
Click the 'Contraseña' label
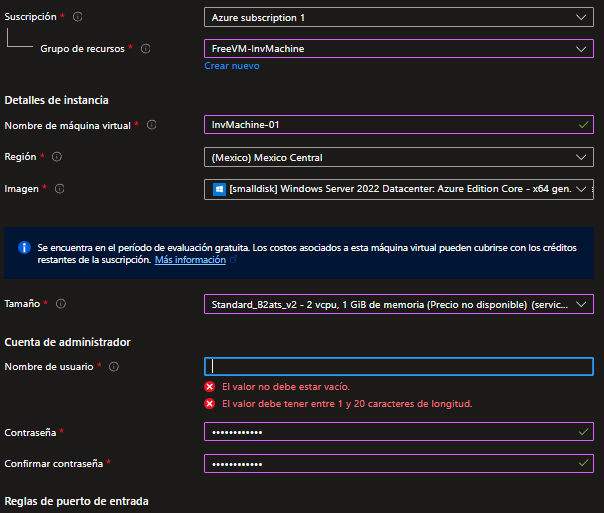(x=30, y=433)
